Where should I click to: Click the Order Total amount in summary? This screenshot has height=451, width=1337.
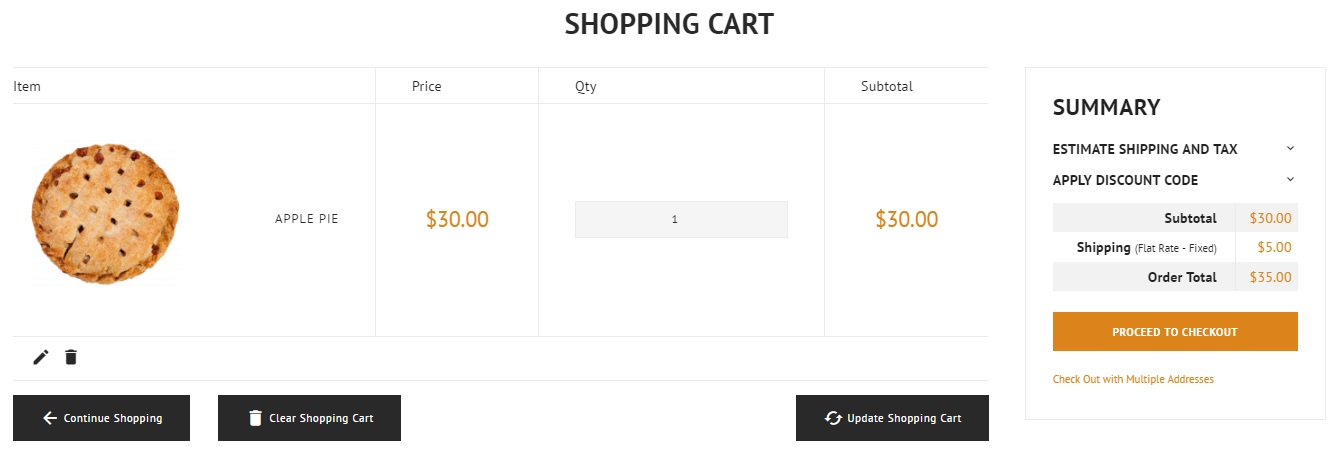[x=1270, y=277]
